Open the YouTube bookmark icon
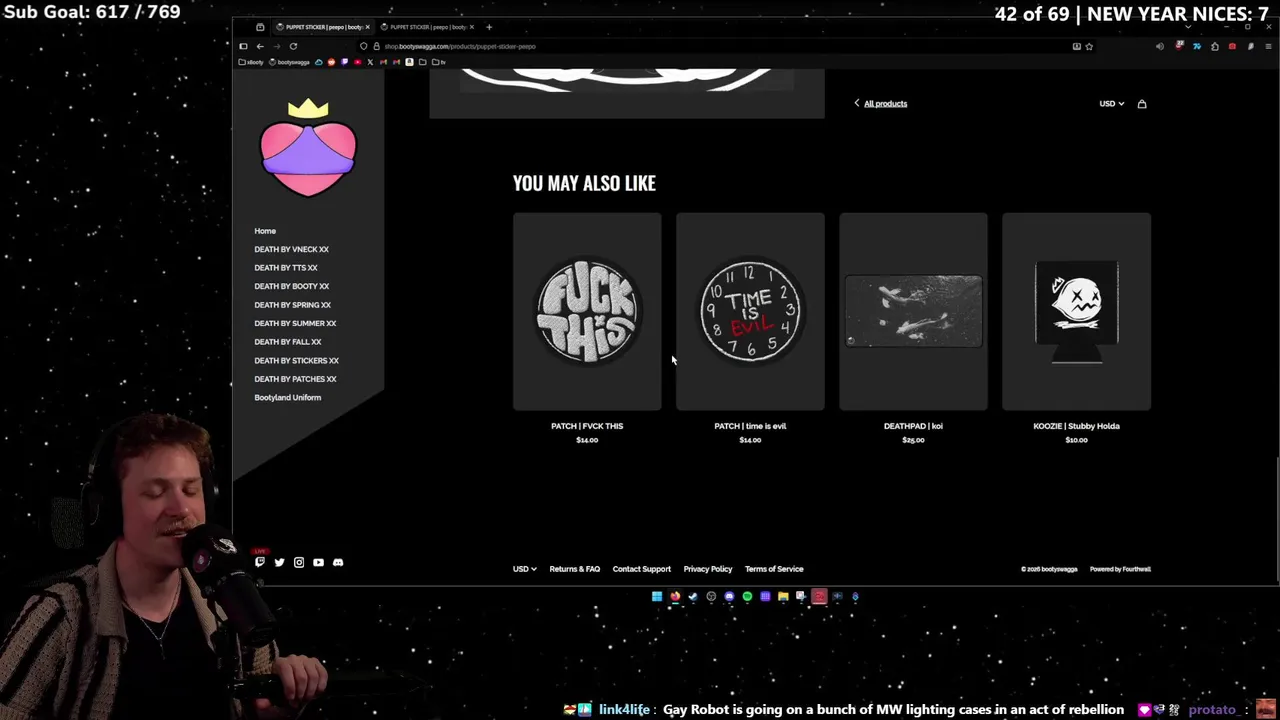The height and width of the screenshot is (720, 1280). [358, 62]
